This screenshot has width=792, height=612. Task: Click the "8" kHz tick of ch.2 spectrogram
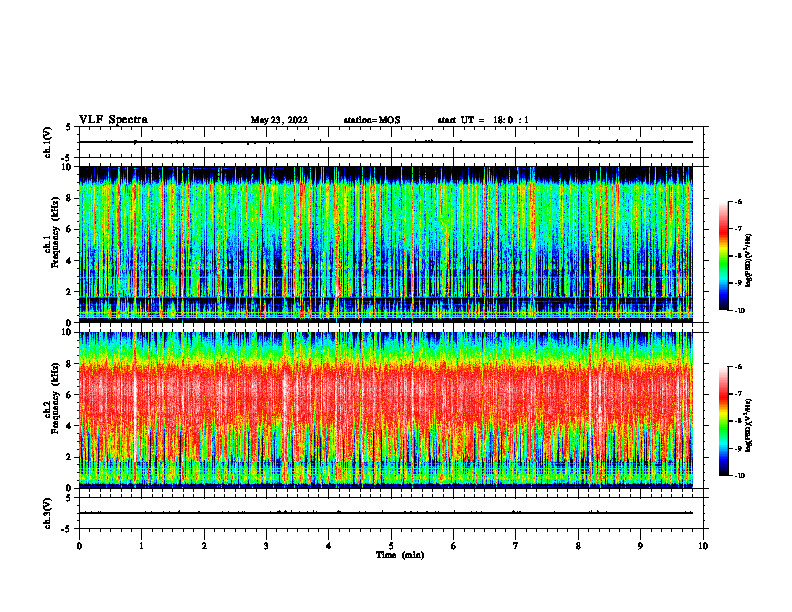click(x=69, y=364)
